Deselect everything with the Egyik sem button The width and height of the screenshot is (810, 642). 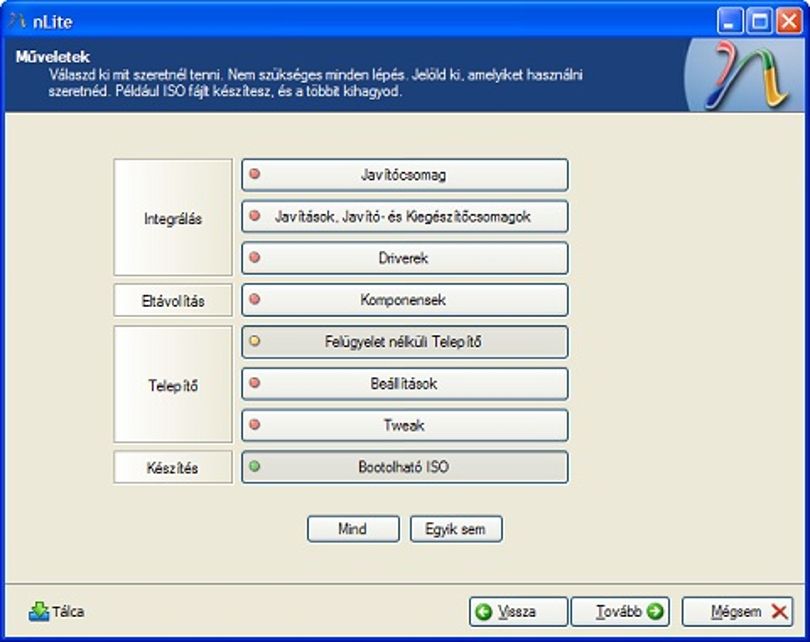tap(456, 529)
